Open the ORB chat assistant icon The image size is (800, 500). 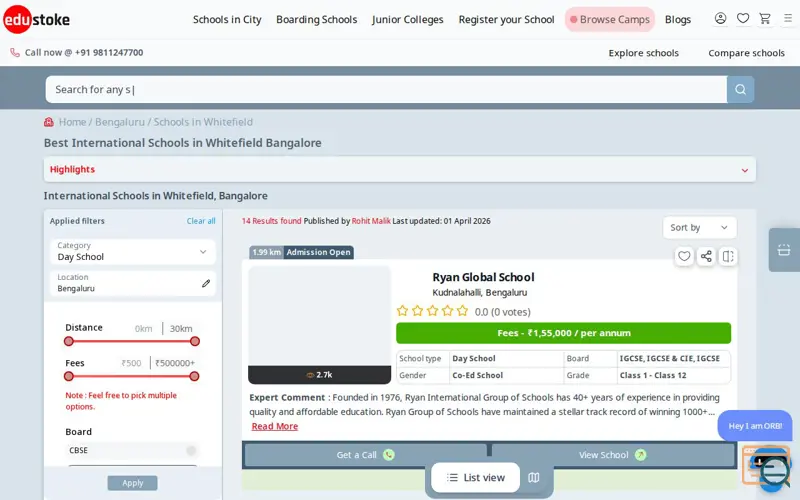(x=767, y=467)
